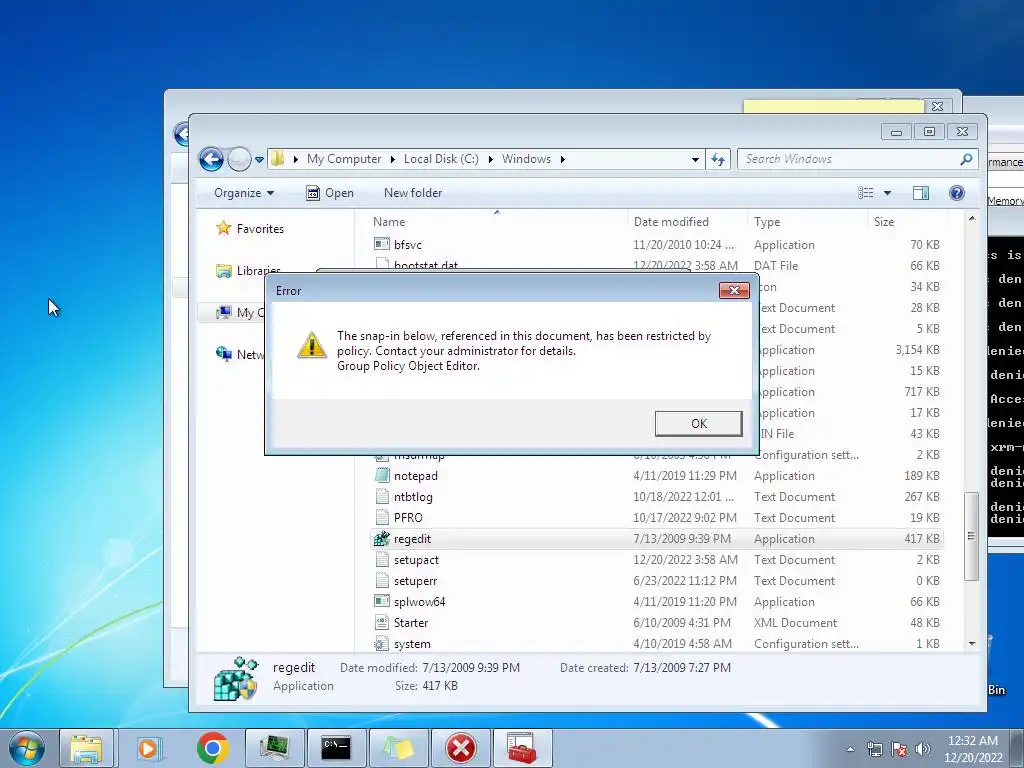Open recent locations dropdown arrow

(x=259, y=159)
